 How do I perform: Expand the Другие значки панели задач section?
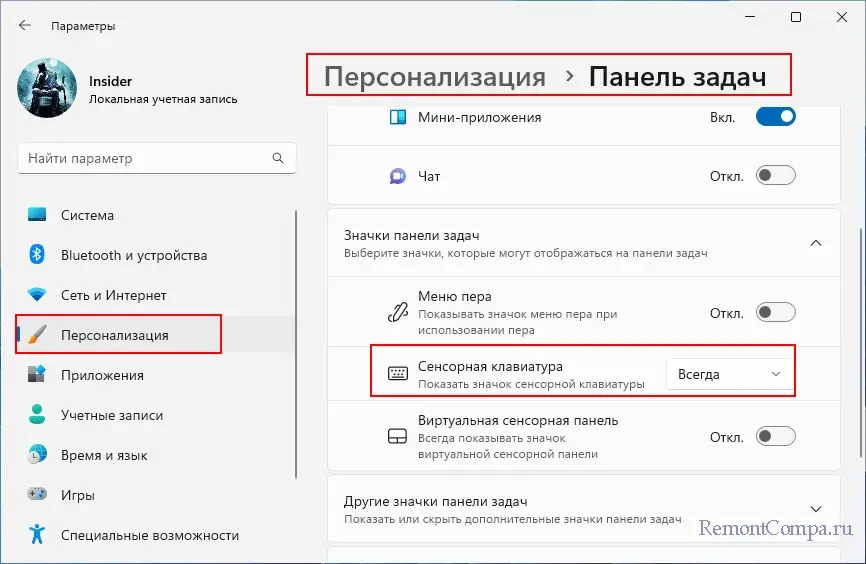[x=816, y=509]
